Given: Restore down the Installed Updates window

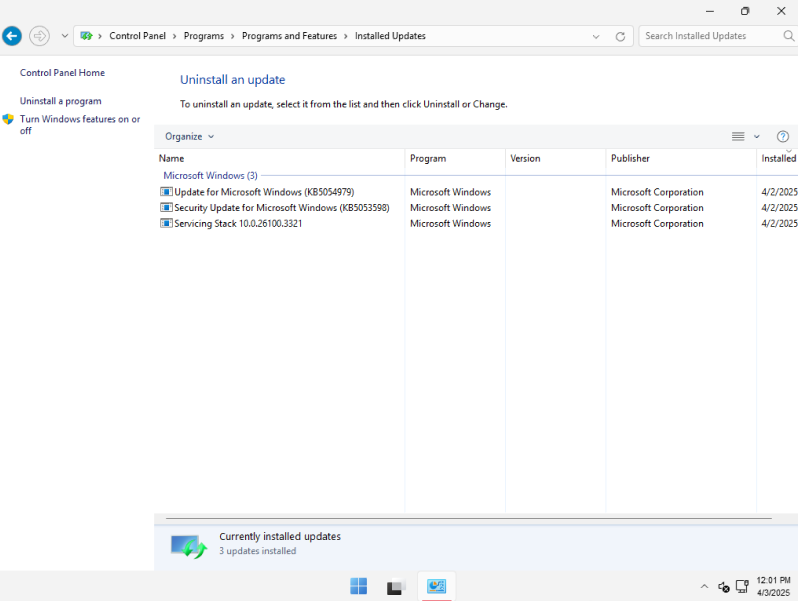Looking at the screenshot, I should point(745,11).
